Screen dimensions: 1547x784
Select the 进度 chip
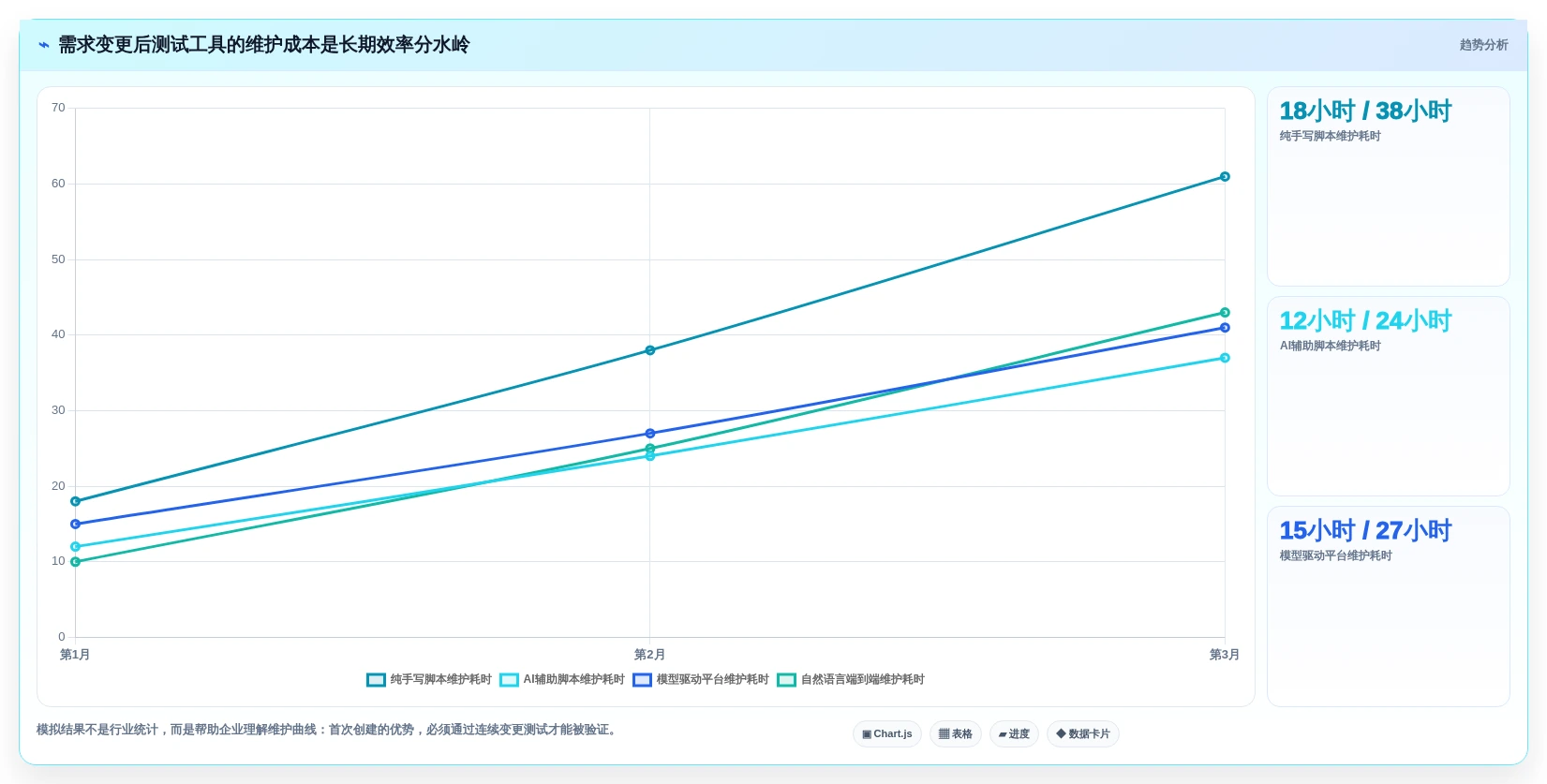point(1014,733)
